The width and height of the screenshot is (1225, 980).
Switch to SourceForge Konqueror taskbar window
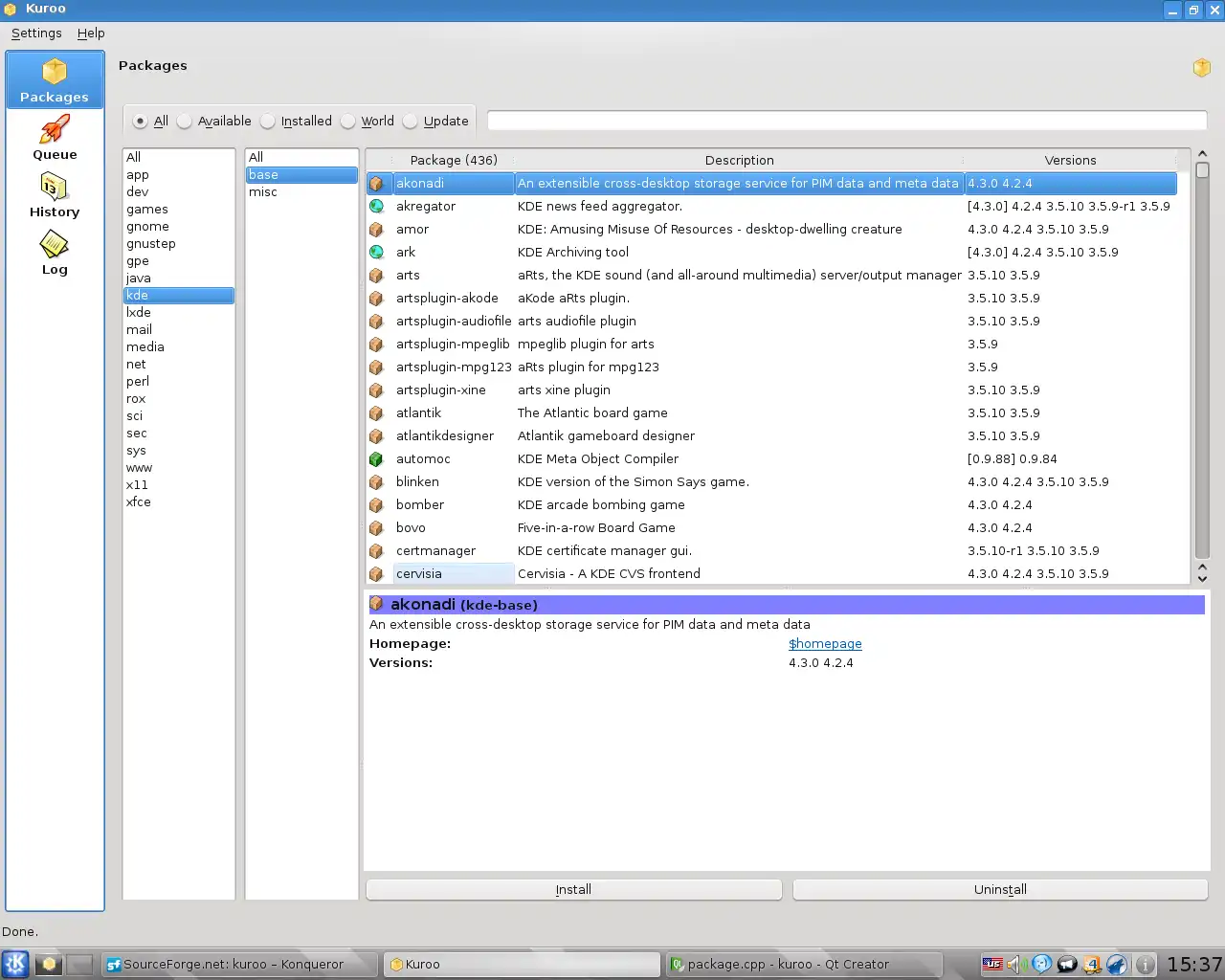click(x=237, y=964)
